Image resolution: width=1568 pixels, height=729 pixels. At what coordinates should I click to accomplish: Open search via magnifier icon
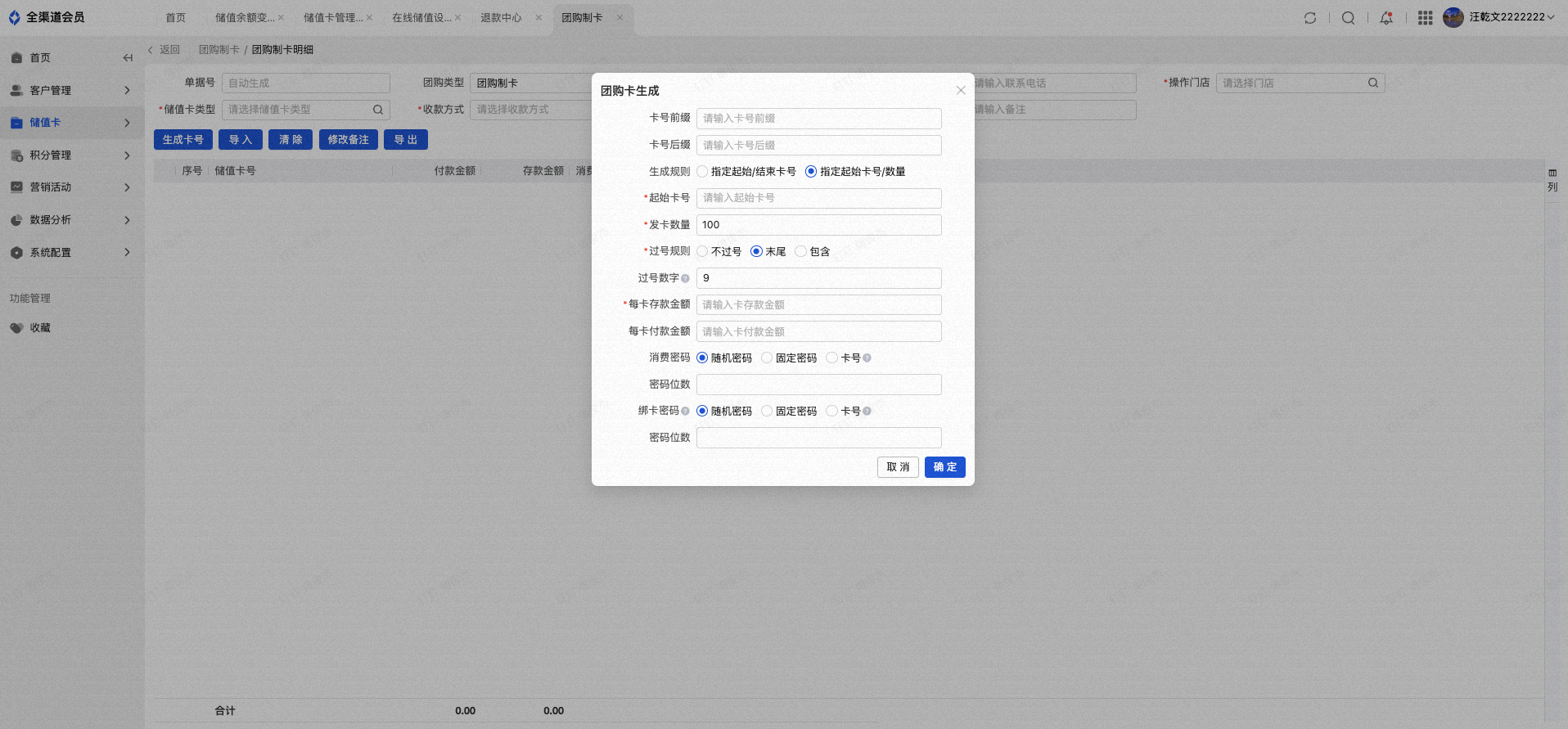click(x=1348, y=17)
